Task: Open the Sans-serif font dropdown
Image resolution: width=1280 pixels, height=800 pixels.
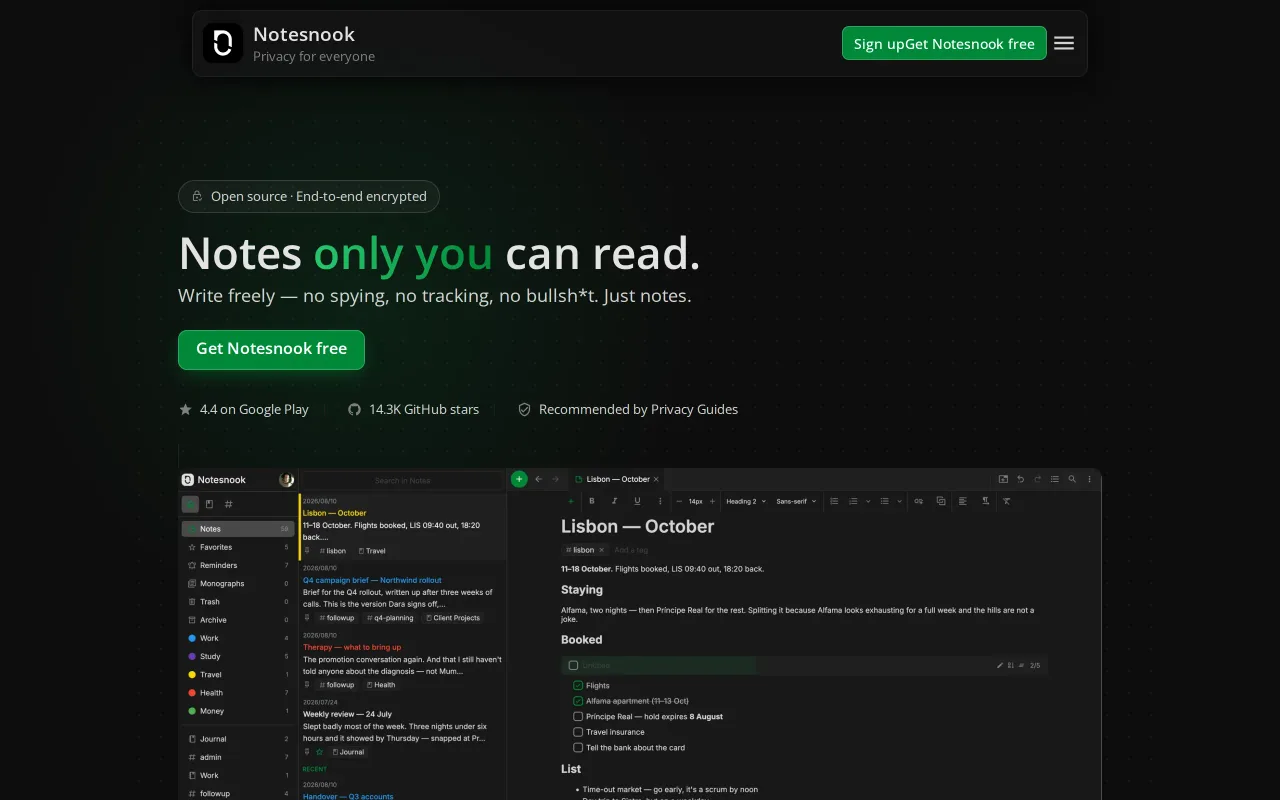Action: [x=796, y=501]
